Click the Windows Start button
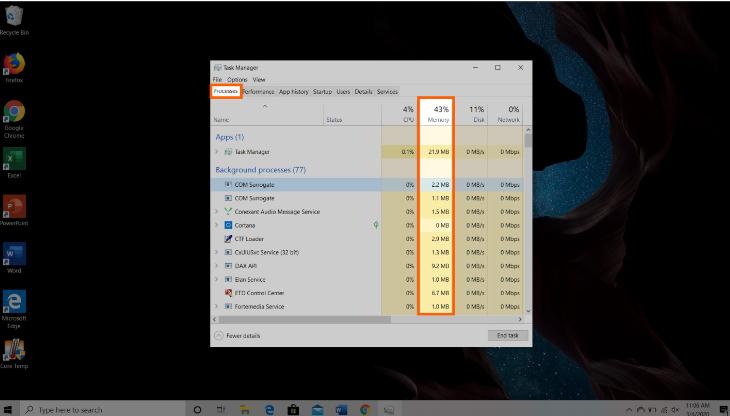This screenshot has height=416, width=730. 9,409
